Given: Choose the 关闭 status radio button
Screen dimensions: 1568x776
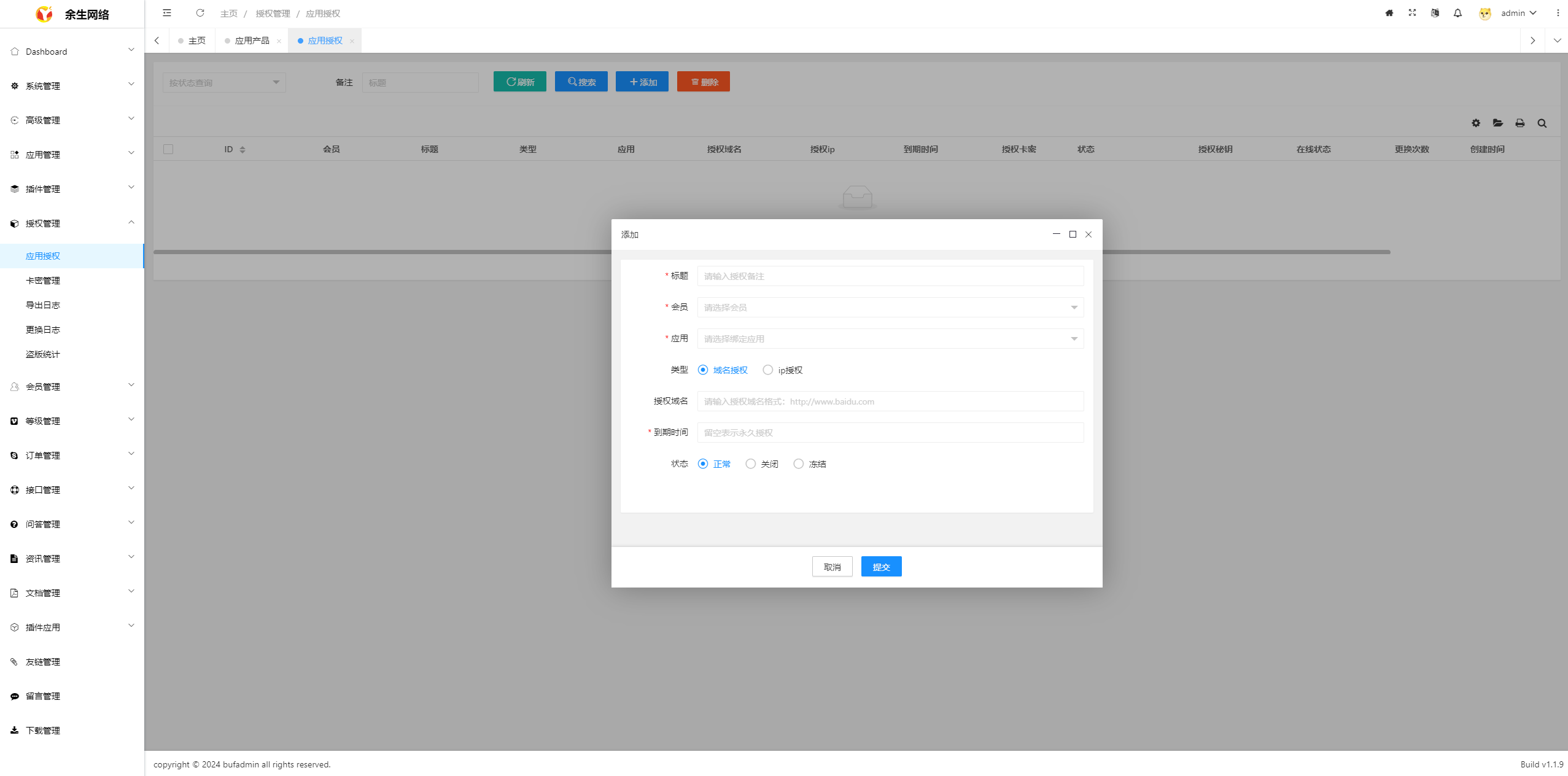Looking at the screenshot, I should (751, 464).
